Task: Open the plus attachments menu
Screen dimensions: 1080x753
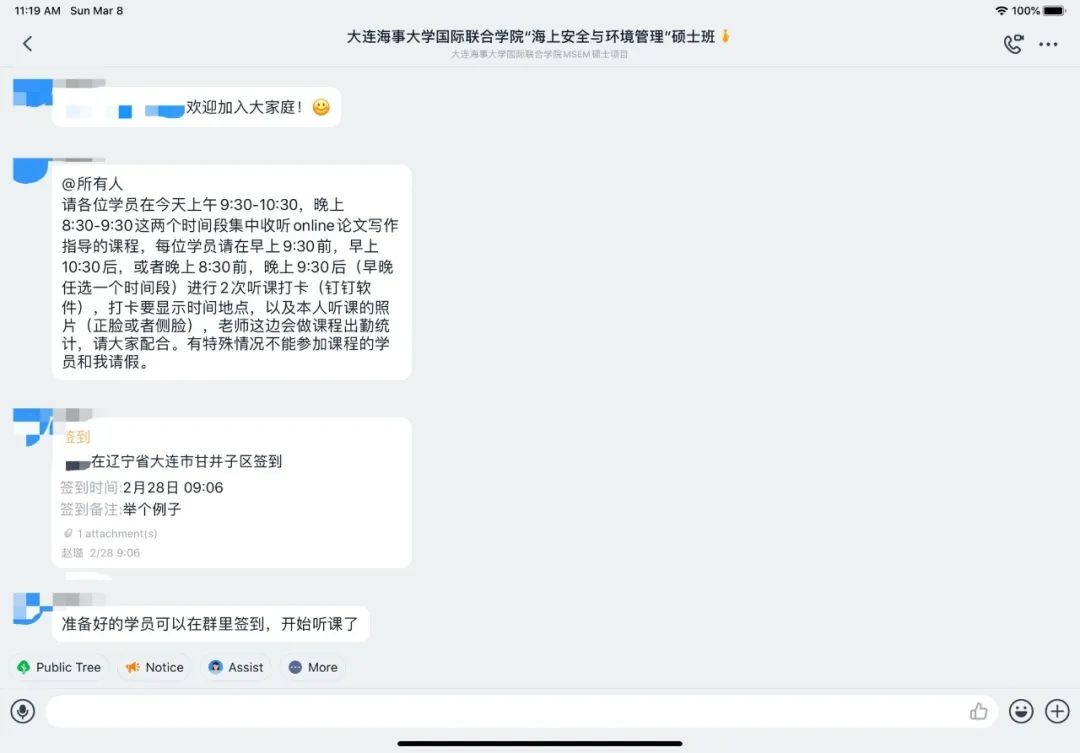Action: tap(1057, 711)
